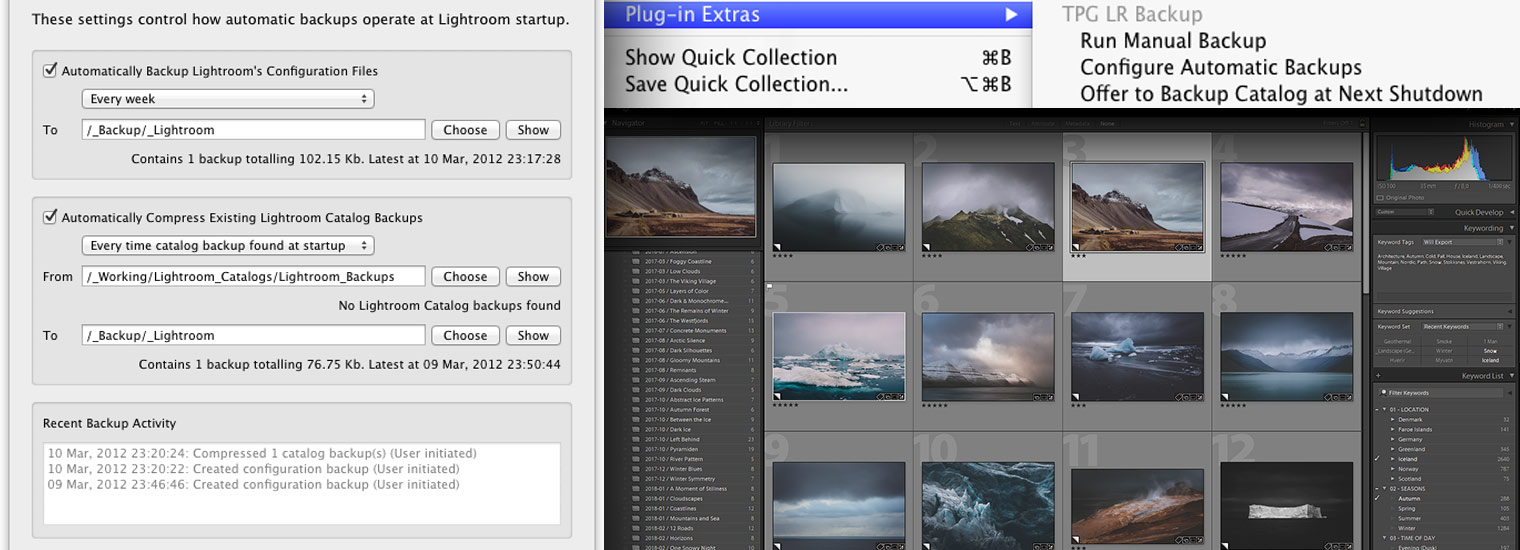
Task: Click Choose button for configuration backup folder
Action: tap(465, 130)
